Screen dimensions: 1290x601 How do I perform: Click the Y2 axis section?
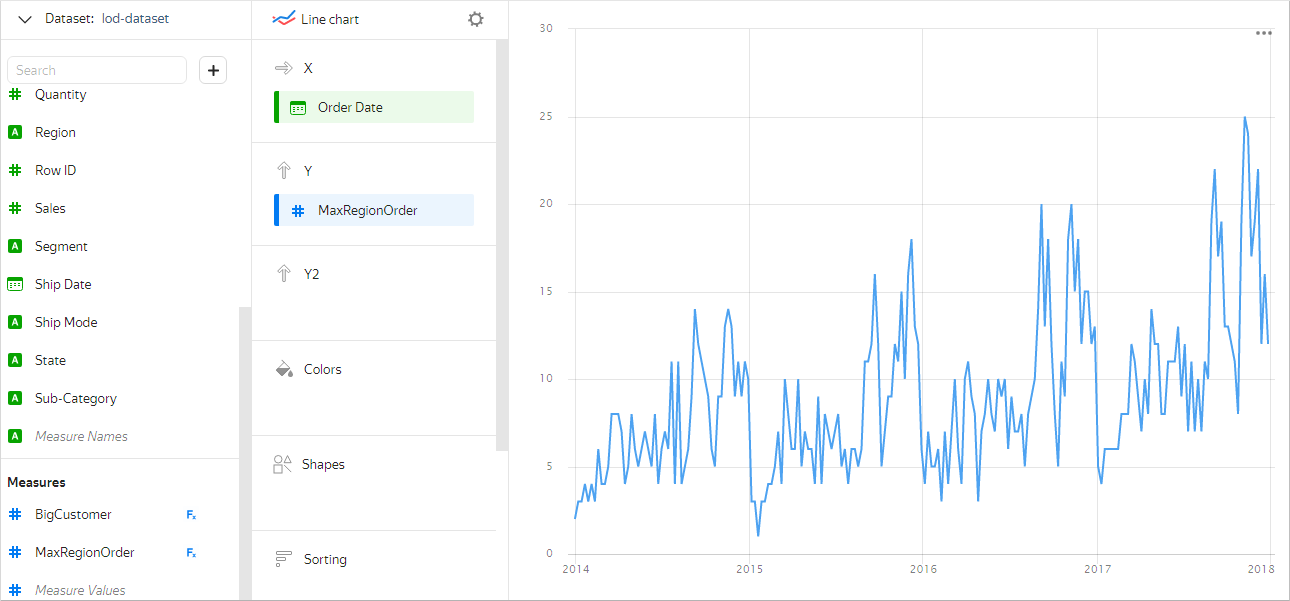click(x=311, y=274)
